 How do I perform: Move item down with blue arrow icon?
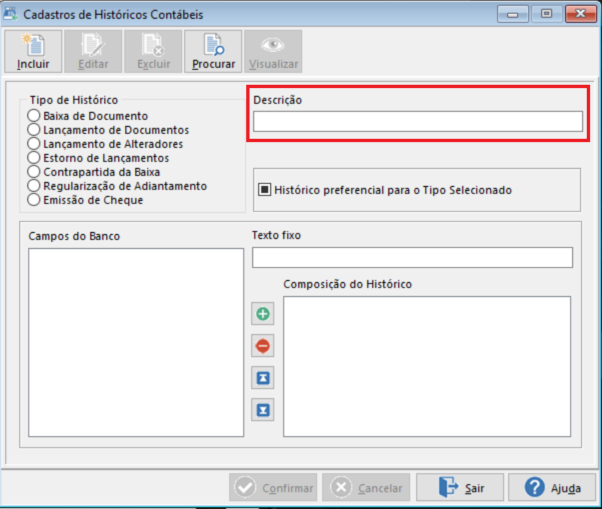click(263, 410)
